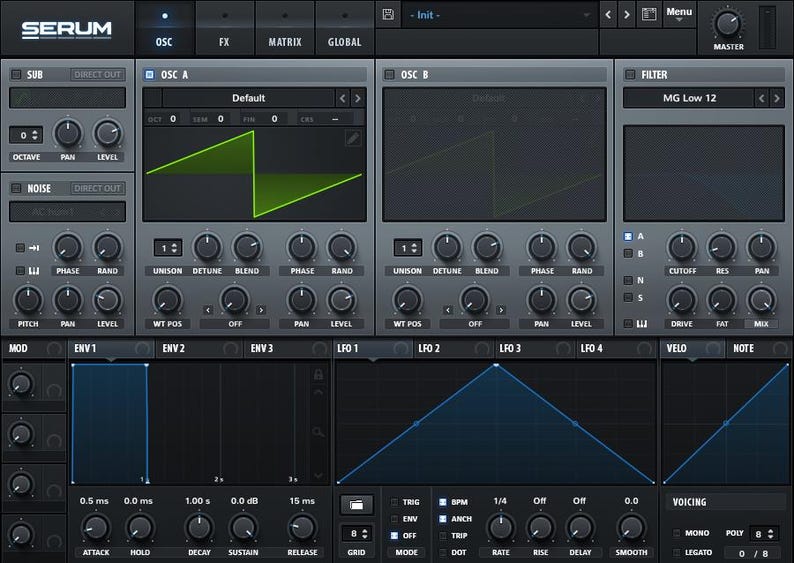Click SUB DIRECT OUT button
794x563 pixels.
pos(98,74)
